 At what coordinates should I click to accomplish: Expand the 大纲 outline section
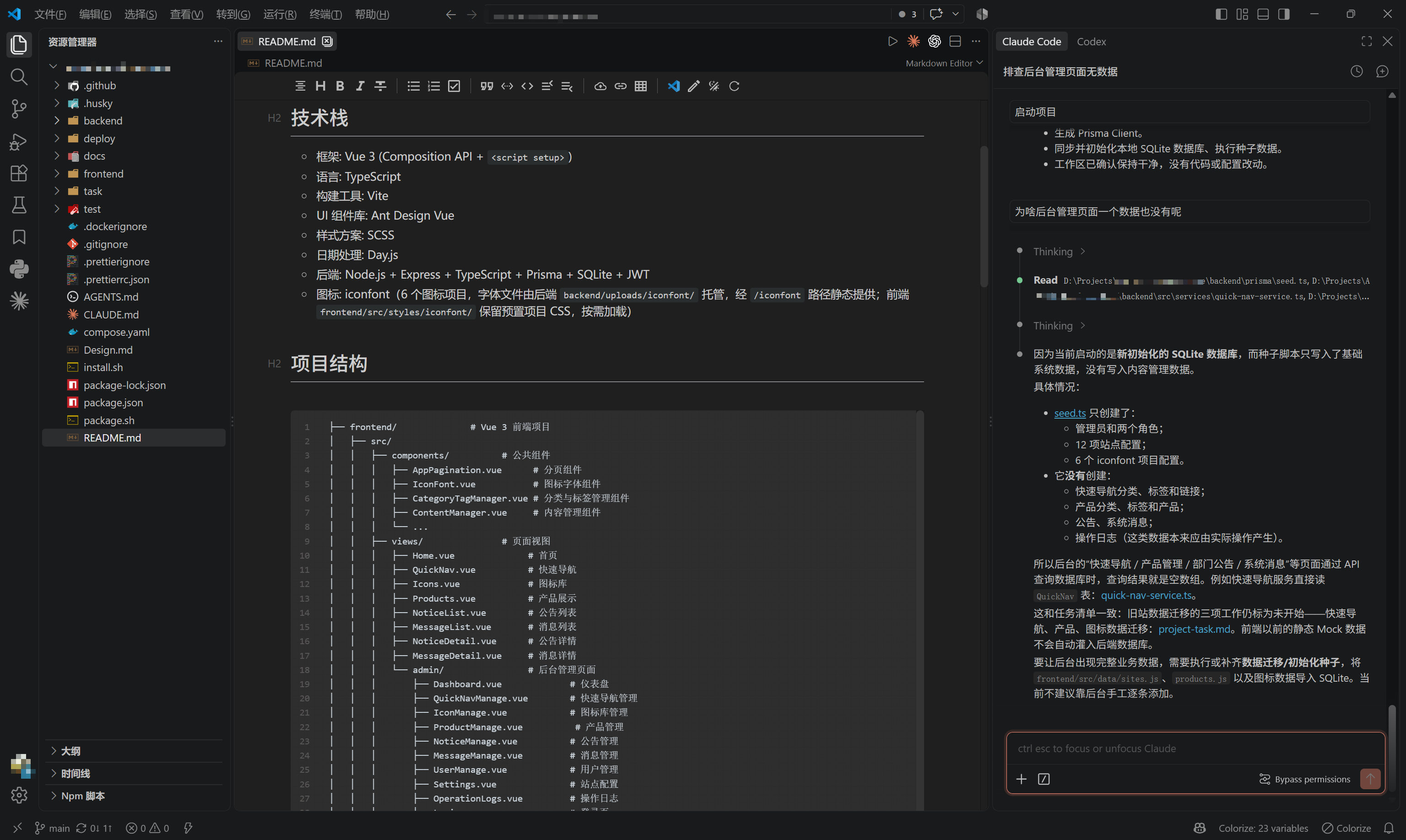pos(134,751)
